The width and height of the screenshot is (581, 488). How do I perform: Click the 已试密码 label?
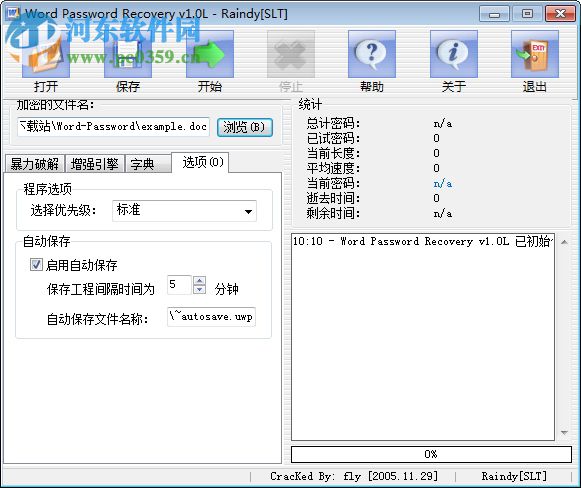[x=333, y=138]
